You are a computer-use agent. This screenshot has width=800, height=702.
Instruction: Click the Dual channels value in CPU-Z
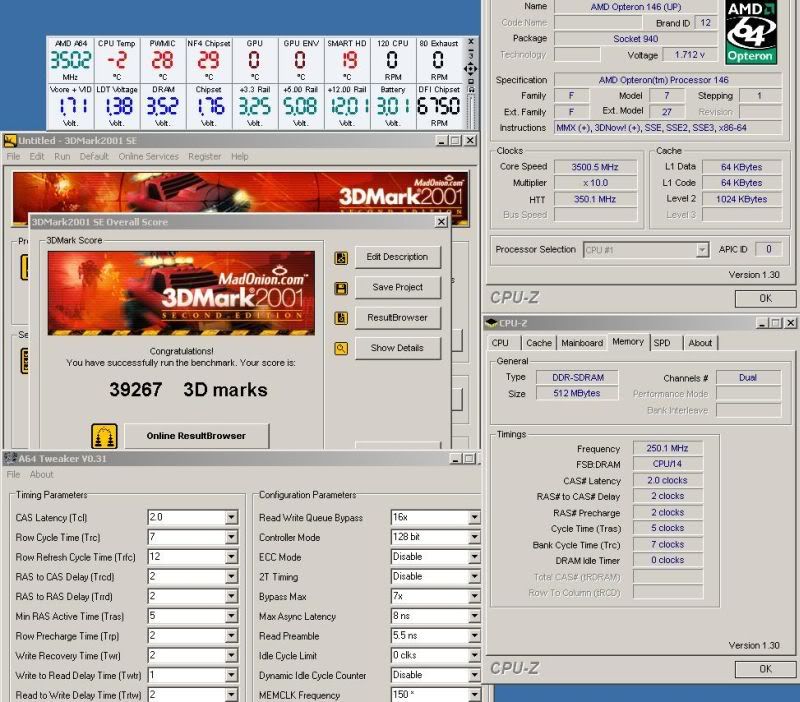(747, 378)
